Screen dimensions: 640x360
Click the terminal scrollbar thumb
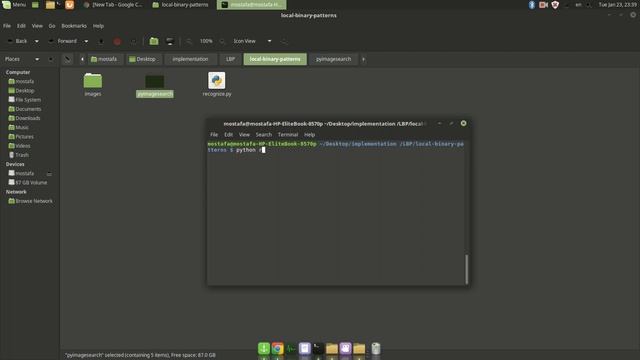(x=467, y=269)
